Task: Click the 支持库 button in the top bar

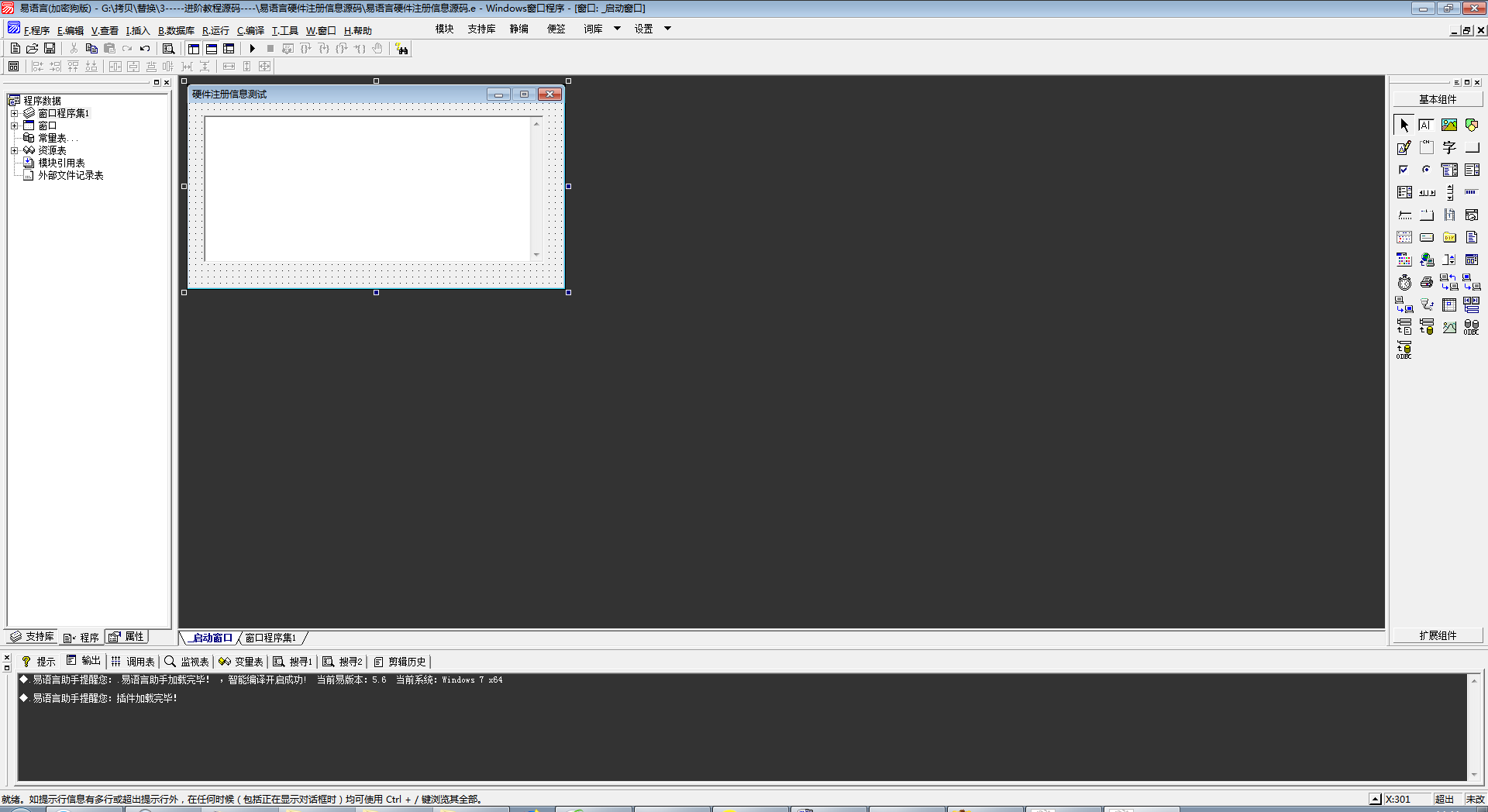Action: [x=481, y=29]
